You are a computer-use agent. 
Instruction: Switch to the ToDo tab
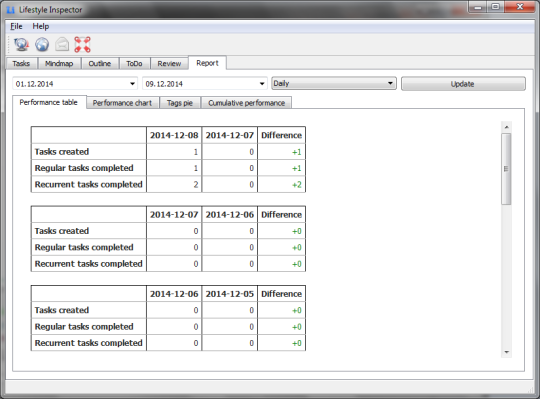tap(134, 64)
